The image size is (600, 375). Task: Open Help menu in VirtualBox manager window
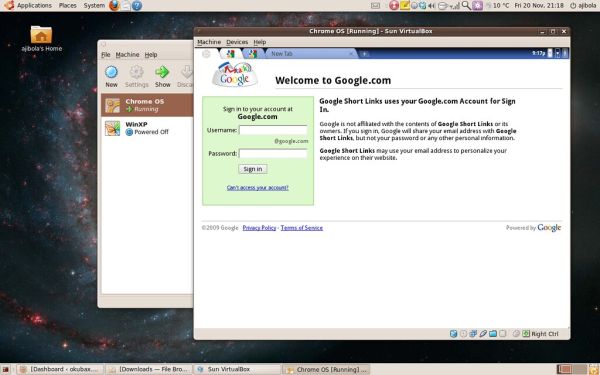151,55
